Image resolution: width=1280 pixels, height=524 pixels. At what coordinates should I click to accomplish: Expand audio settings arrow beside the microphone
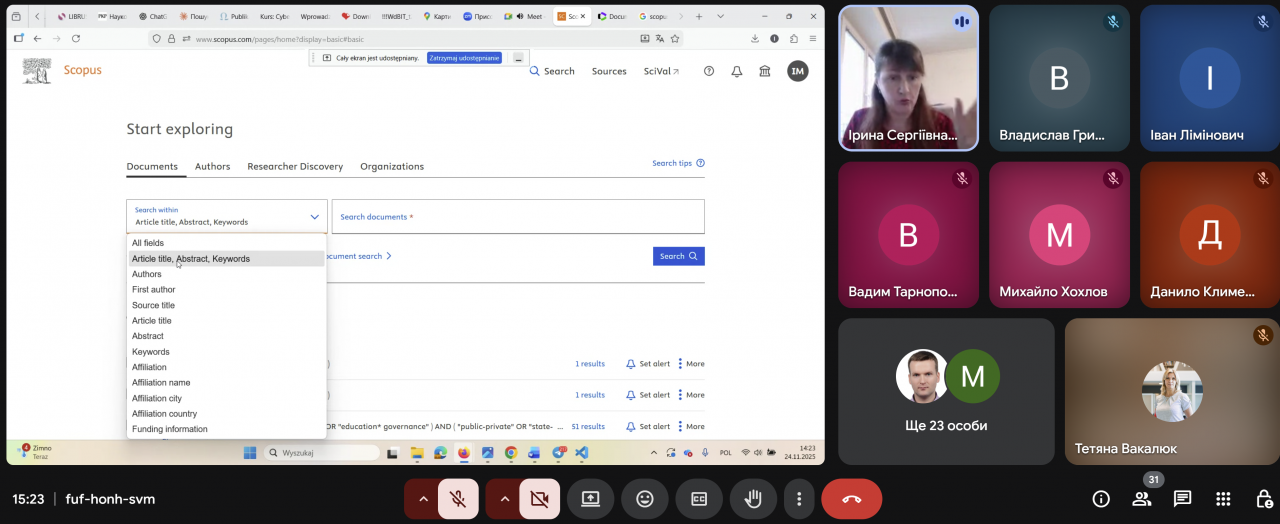(x=423, y=499)
